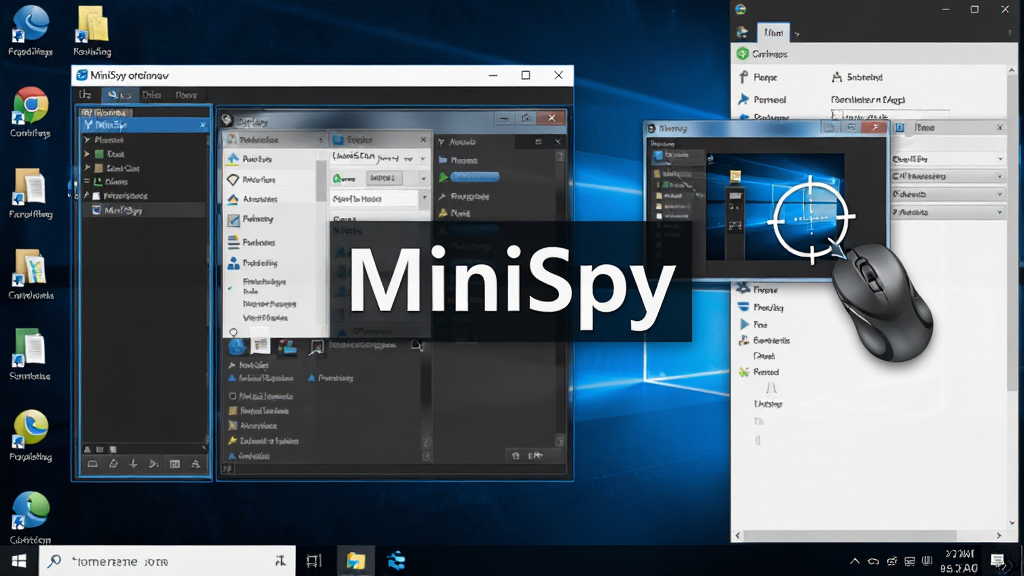Click the blue people icon in the sidebar list
Viewport: 1024px width, 576px height.
click(233, 263)
